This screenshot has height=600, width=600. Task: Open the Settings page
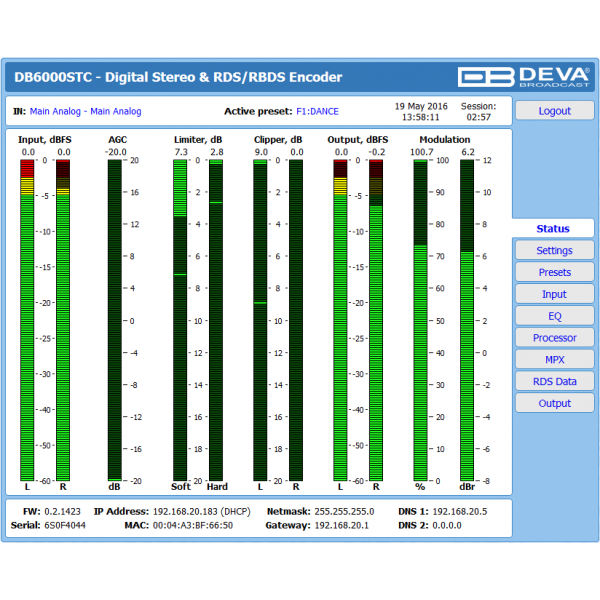coord(554,250)
